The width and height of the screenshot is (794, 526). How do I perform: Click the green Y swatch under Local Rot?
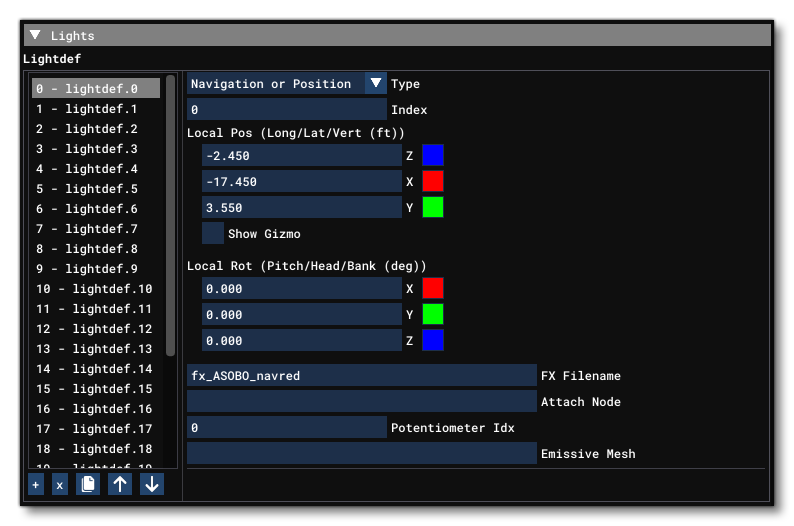(433, 314)
